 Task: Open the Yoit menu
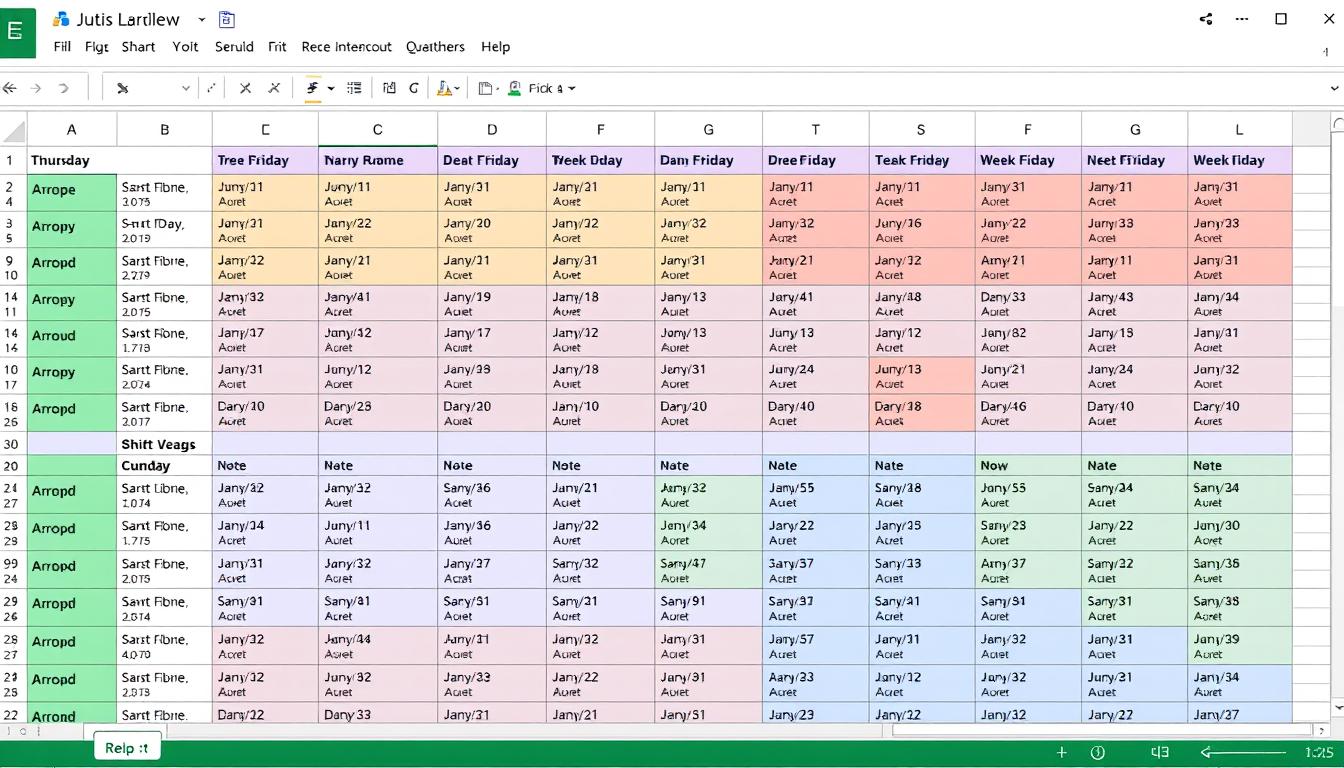(185, 47)
